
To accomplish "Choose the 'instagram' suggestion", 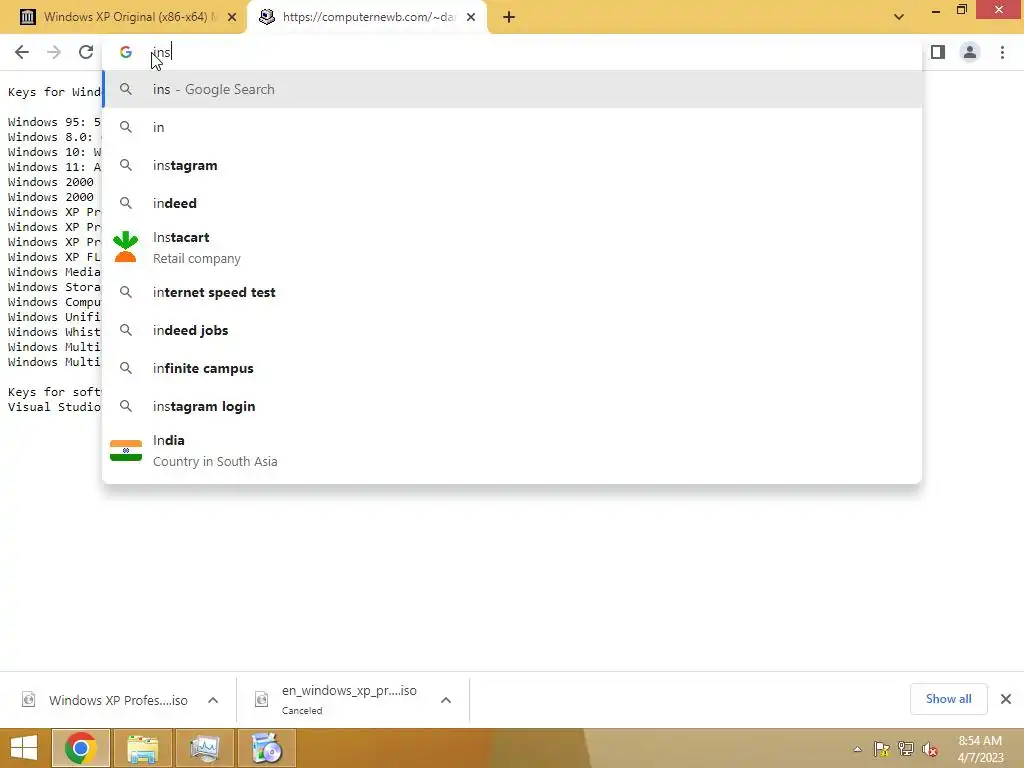I will [x=513, y=165].
